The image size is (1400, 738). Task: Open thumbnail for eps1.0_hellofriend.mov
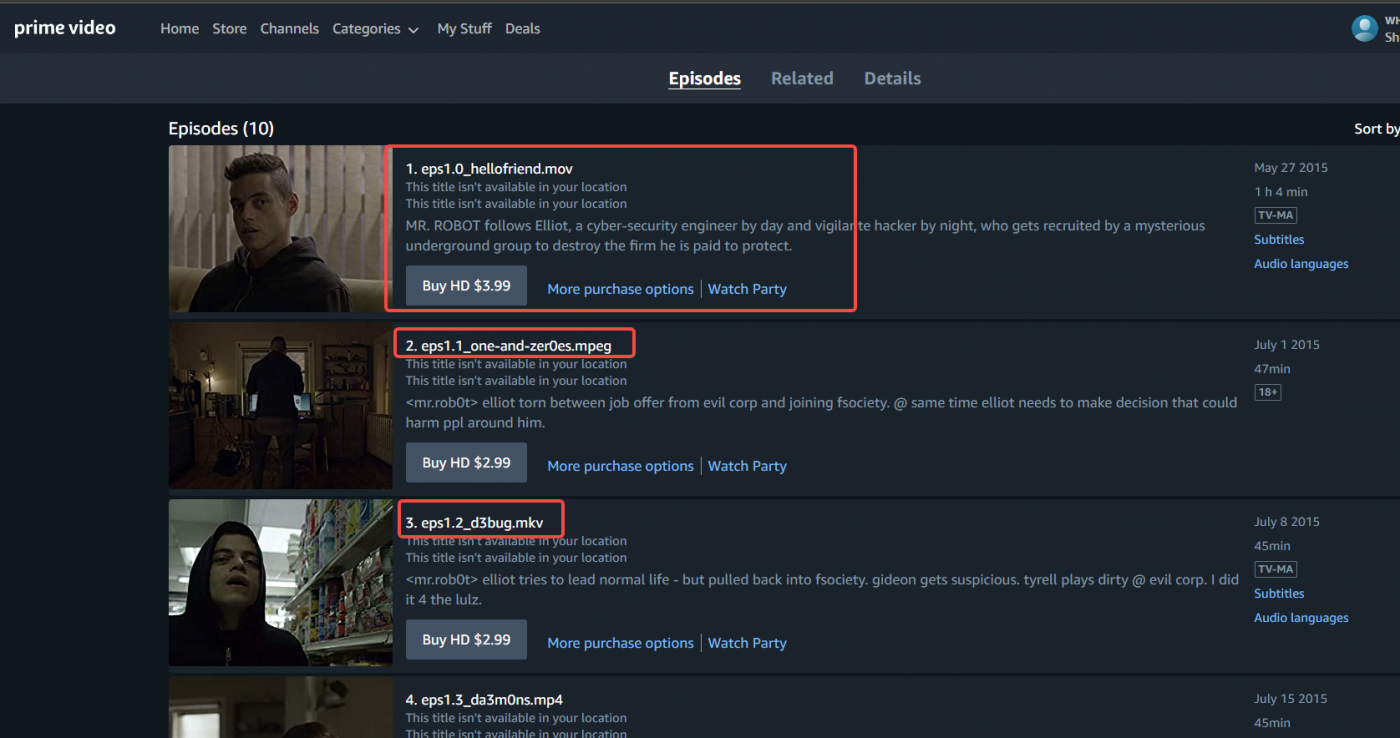click(x=280, y=229)
